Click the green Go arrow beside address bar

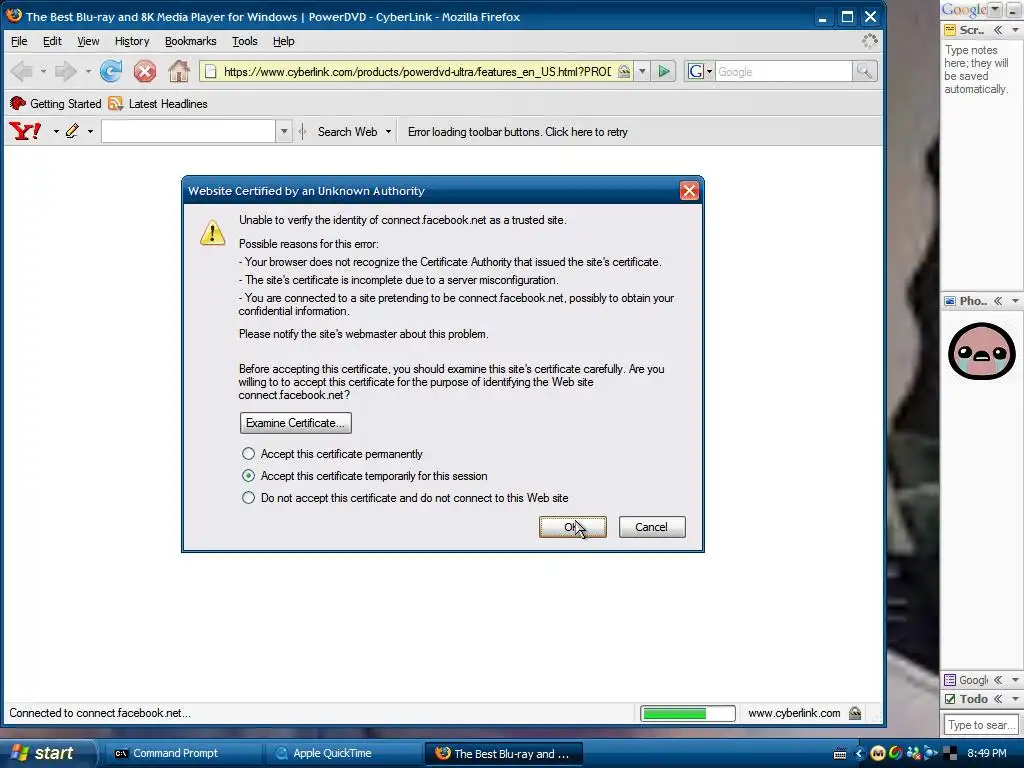(x=664, y=71)
